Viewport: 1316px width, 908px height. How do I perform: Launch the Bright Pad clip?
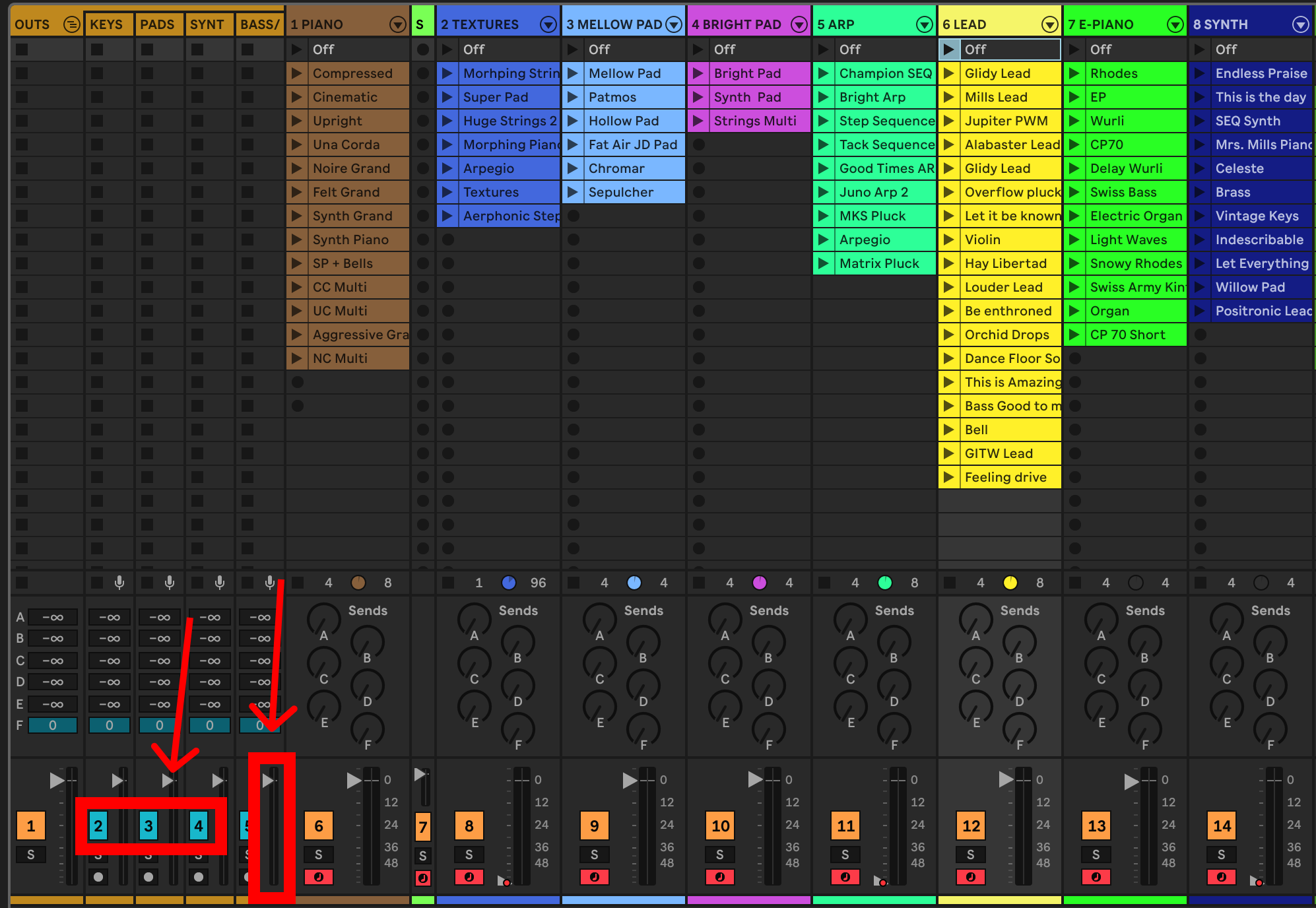pos(698,73)
